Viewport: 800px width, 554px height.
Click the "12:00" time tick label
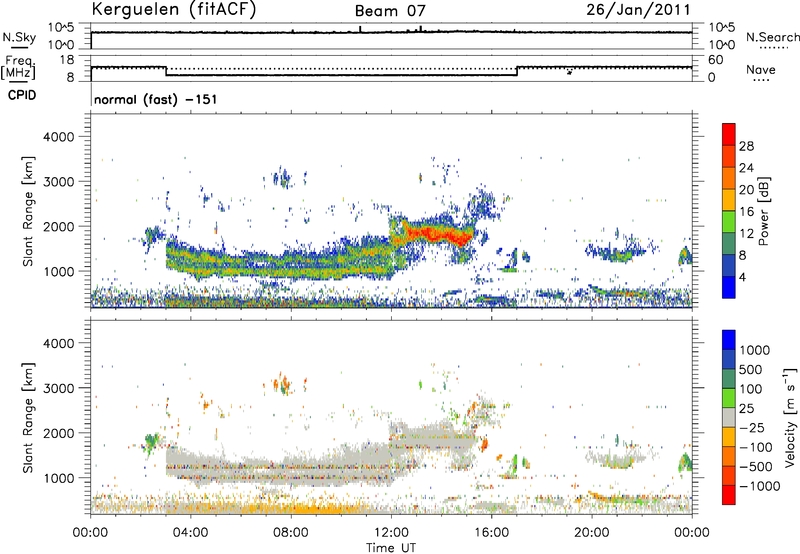click(391, 533)
